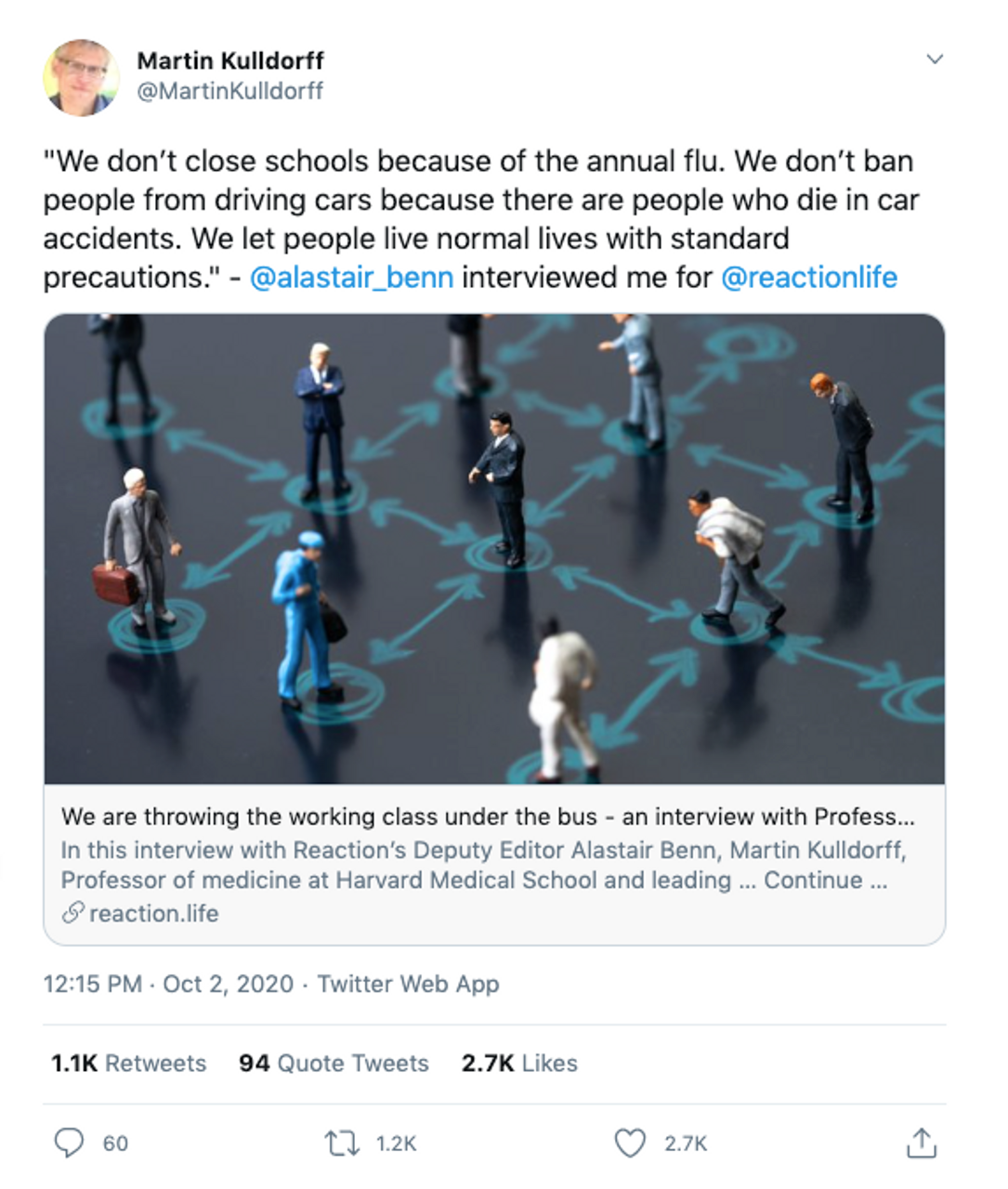Show the 2.7K Likes list

click(x=519, y=1063)
